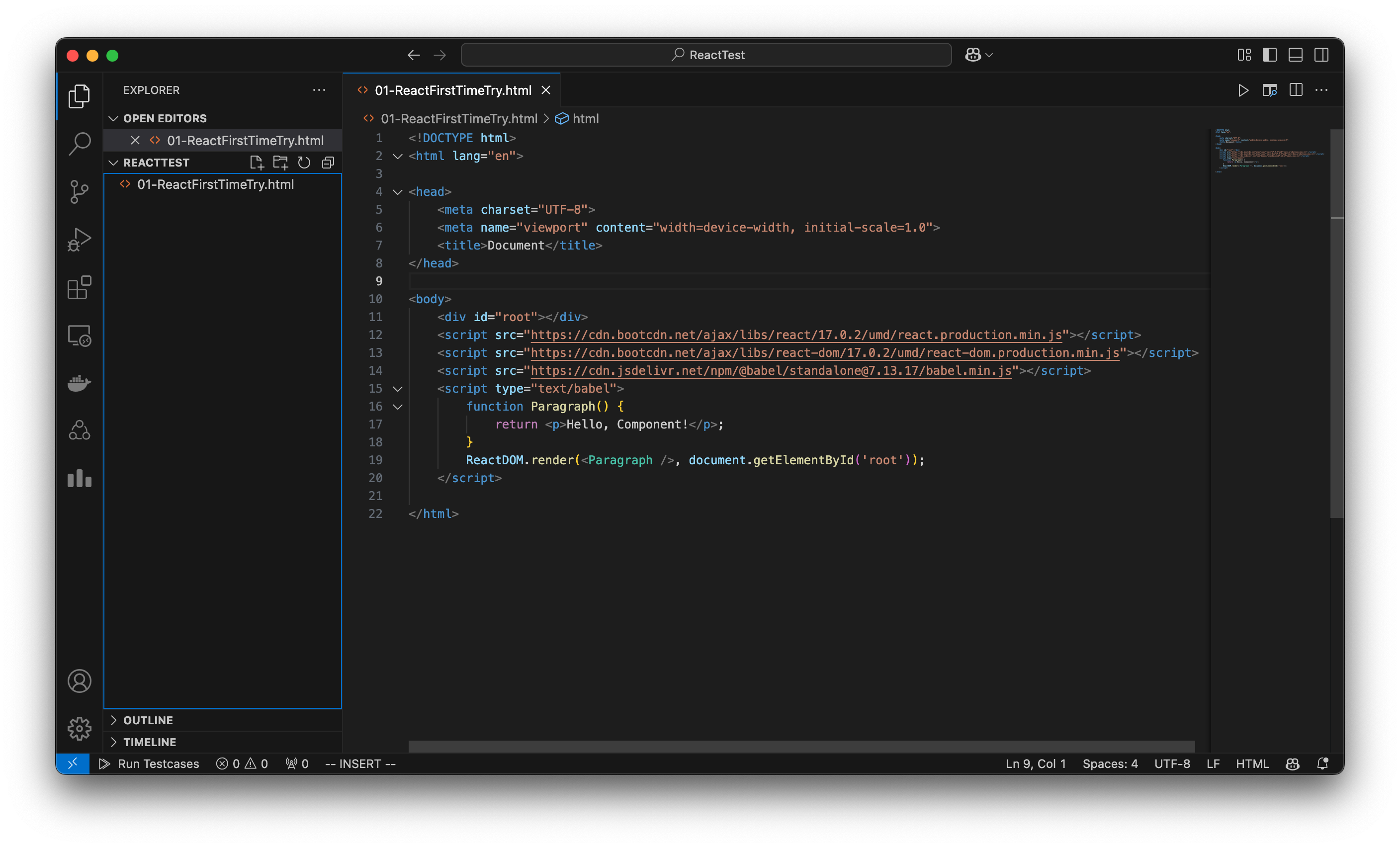The width and height of the screenshot is (1400, 848).
Task: Open the Docker view in the activity bar
Action: click(x=79, y=383)
